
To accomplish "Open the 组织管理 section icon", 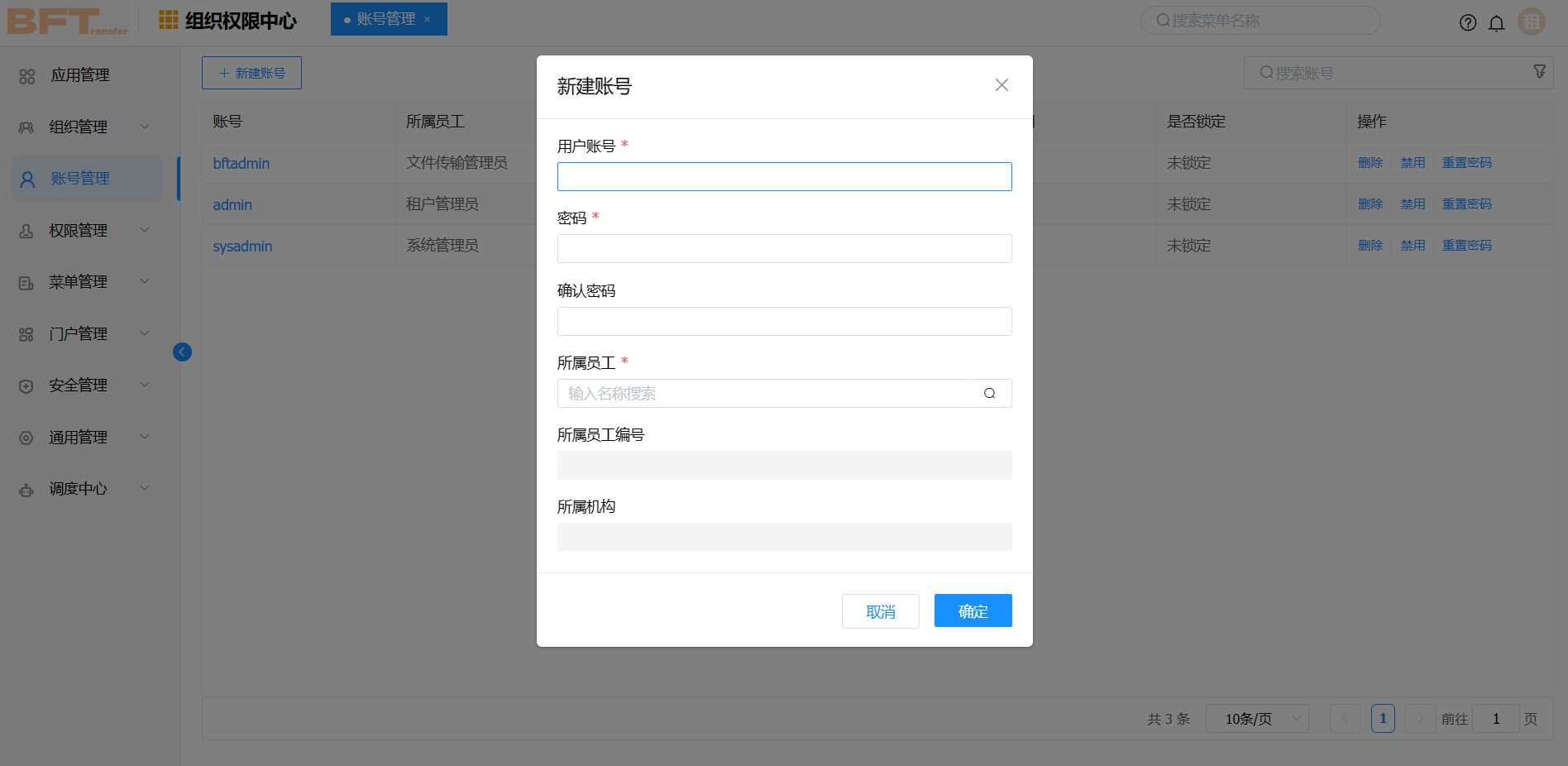I will point(26,127).
